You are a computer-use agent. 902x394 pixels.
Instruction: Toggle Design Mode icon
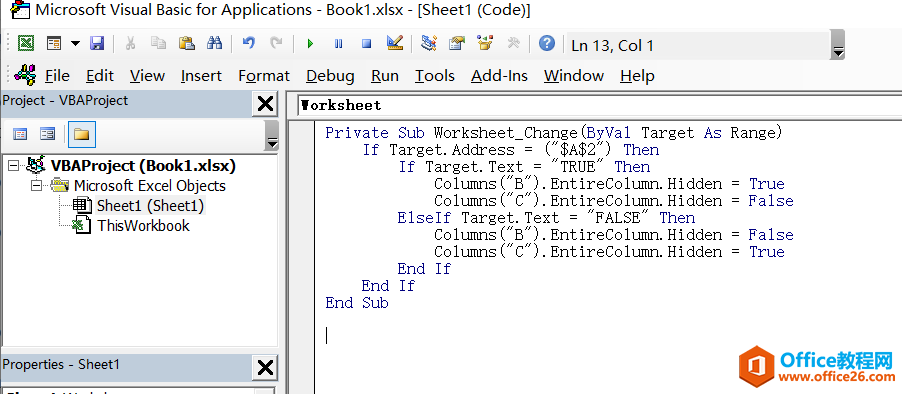click(395, 44)
